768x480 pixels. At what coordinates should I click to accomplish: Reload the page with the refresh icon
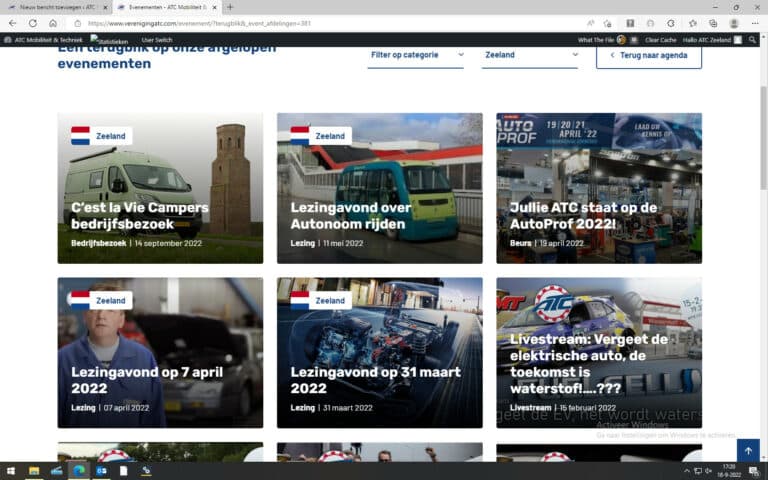[33, 23]
